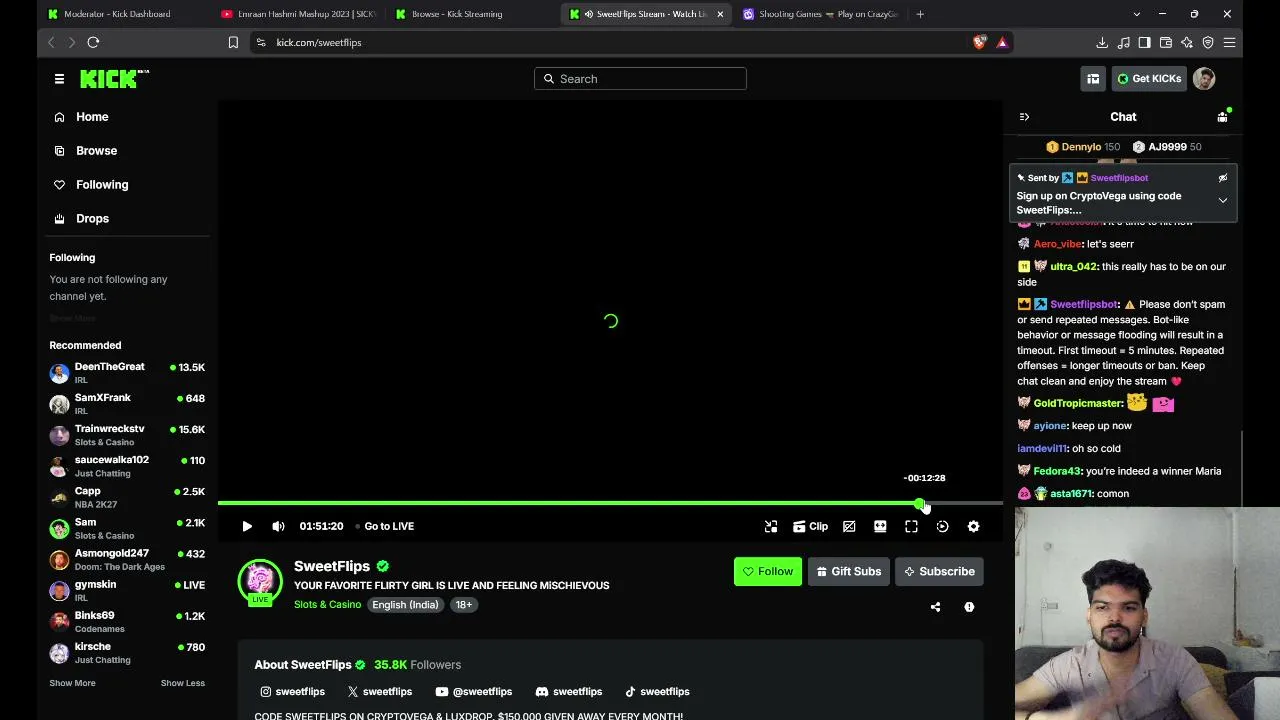The height and width of the screenshot is (720, 1280).
Task: Toggle theater mode in the video player
Action: [x=880, y=526]
